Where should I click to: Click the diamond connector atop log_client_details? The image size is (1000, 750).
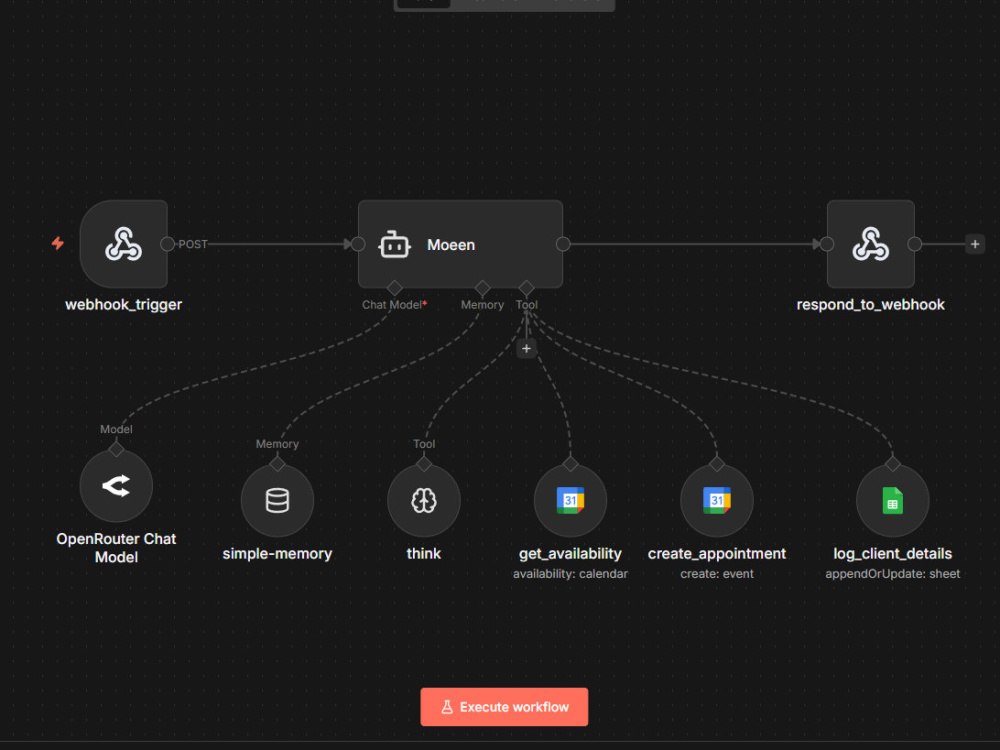click(x=892, y=464)
